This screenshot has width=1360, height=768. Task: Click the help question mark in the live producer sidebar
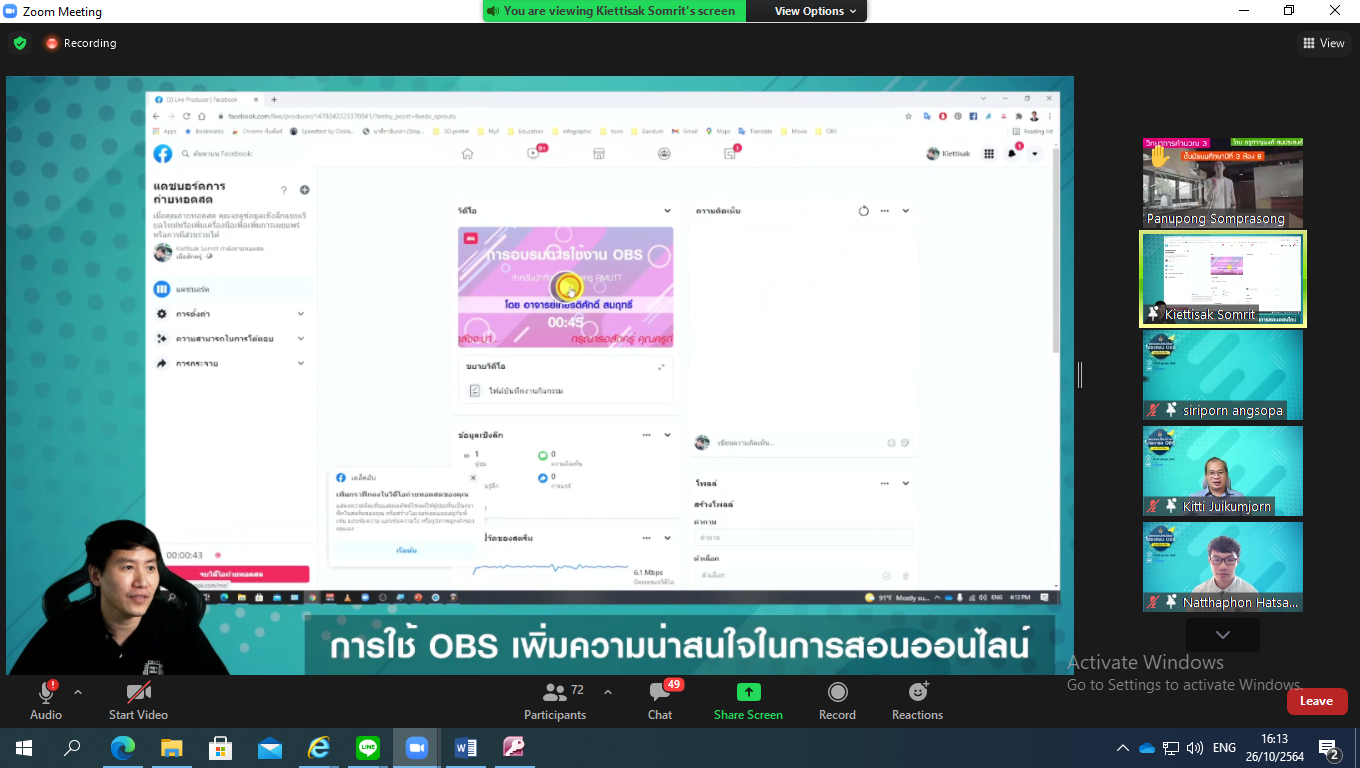point(284,190)
